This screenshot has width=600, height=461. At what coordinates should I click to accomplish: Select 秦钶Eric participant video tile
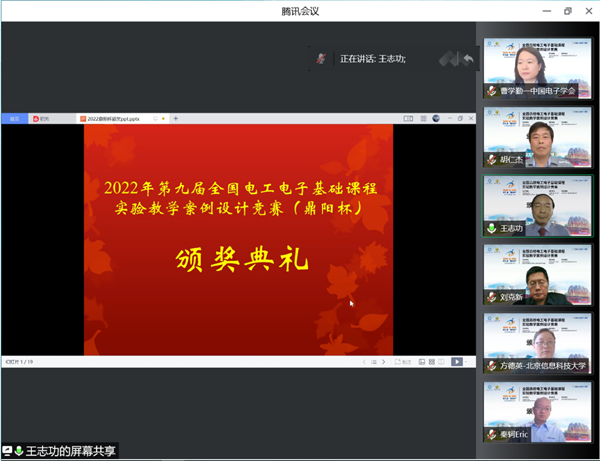tap(537, 412)
